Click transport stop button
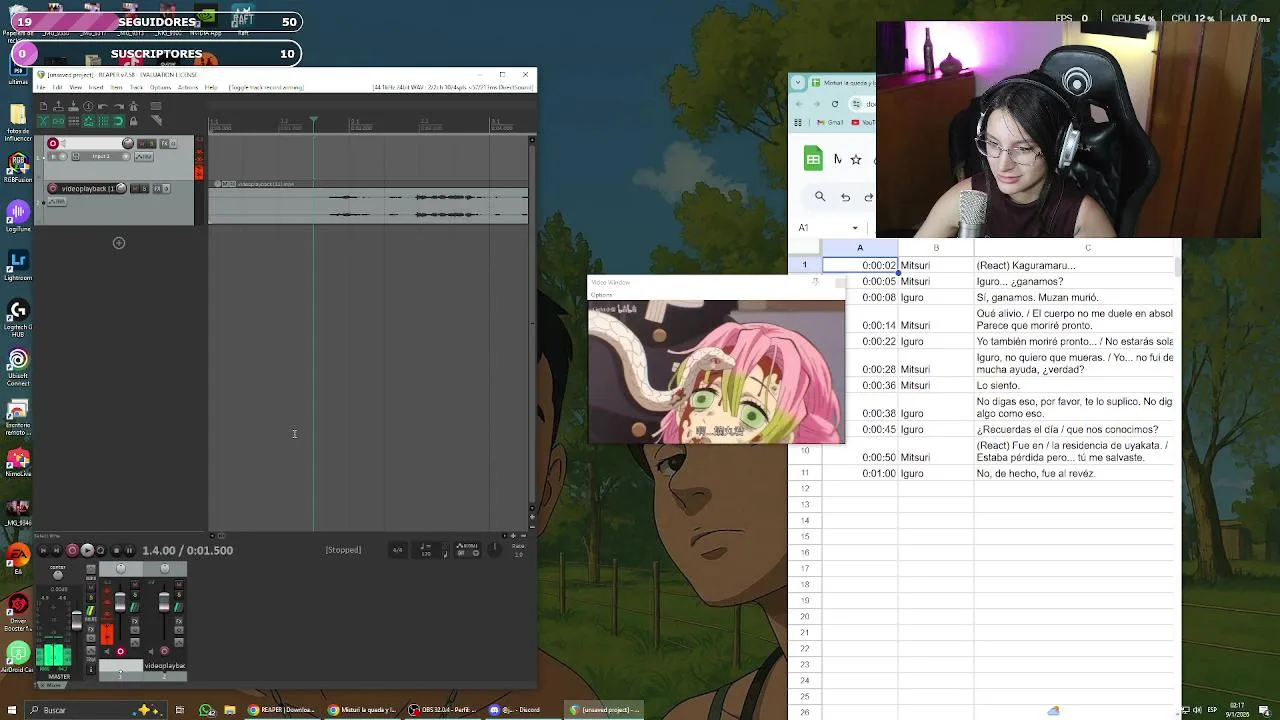This screenshot has height=720, width=1280. pos(116,550)
